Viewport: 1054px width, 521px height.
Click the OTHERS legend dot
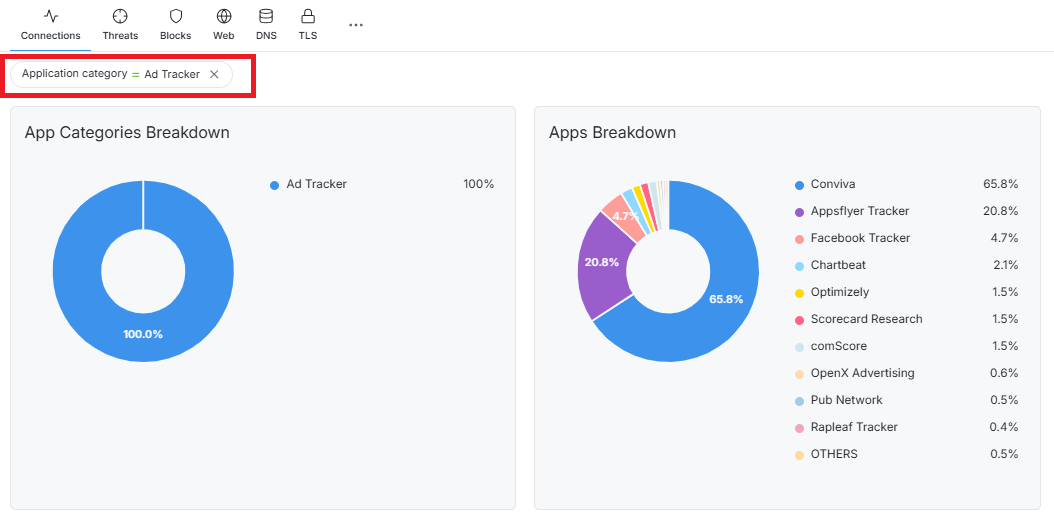coord(799,455)
